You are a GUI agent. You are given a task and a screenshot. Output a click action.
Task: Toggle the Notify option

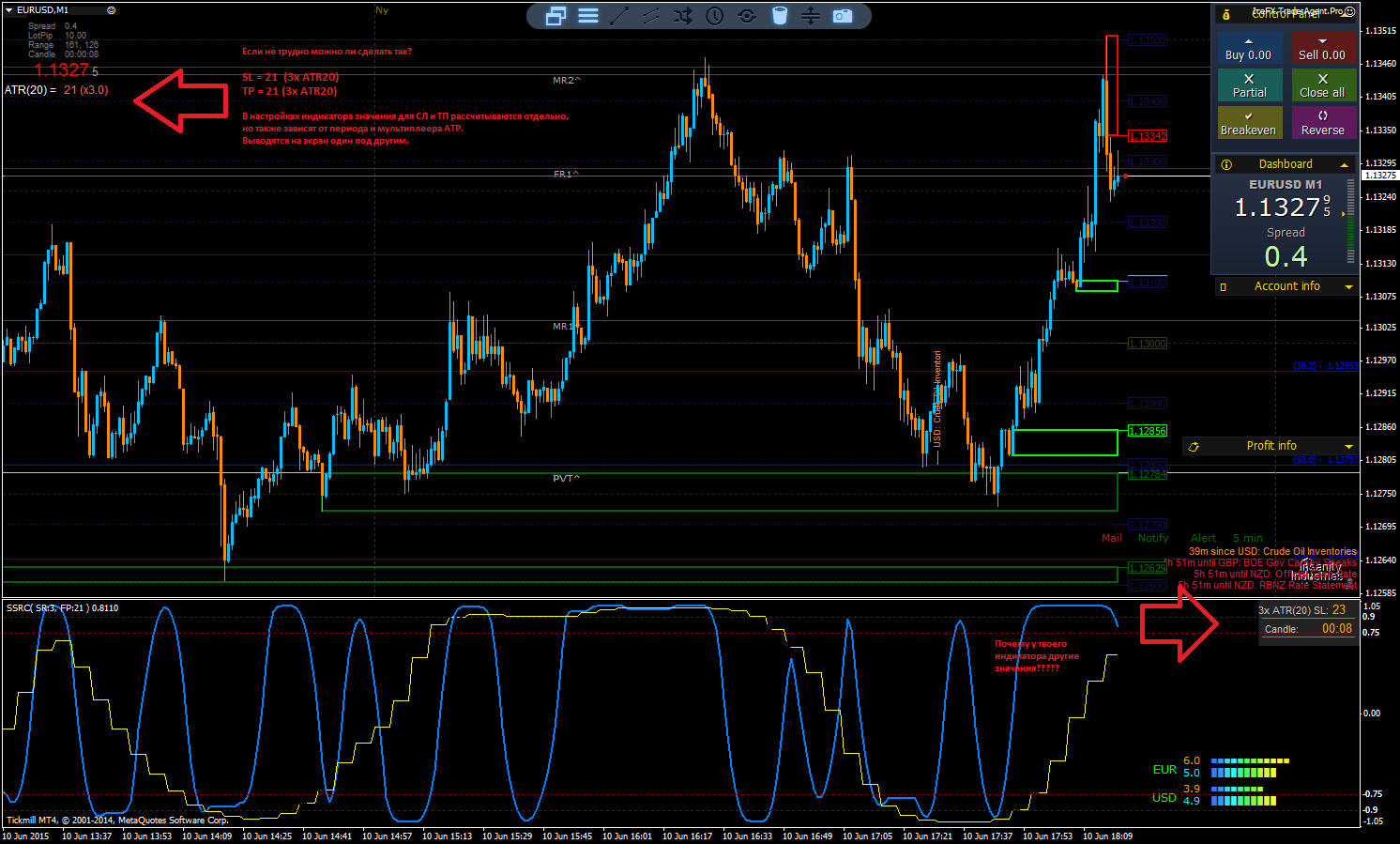[1153, 538]
